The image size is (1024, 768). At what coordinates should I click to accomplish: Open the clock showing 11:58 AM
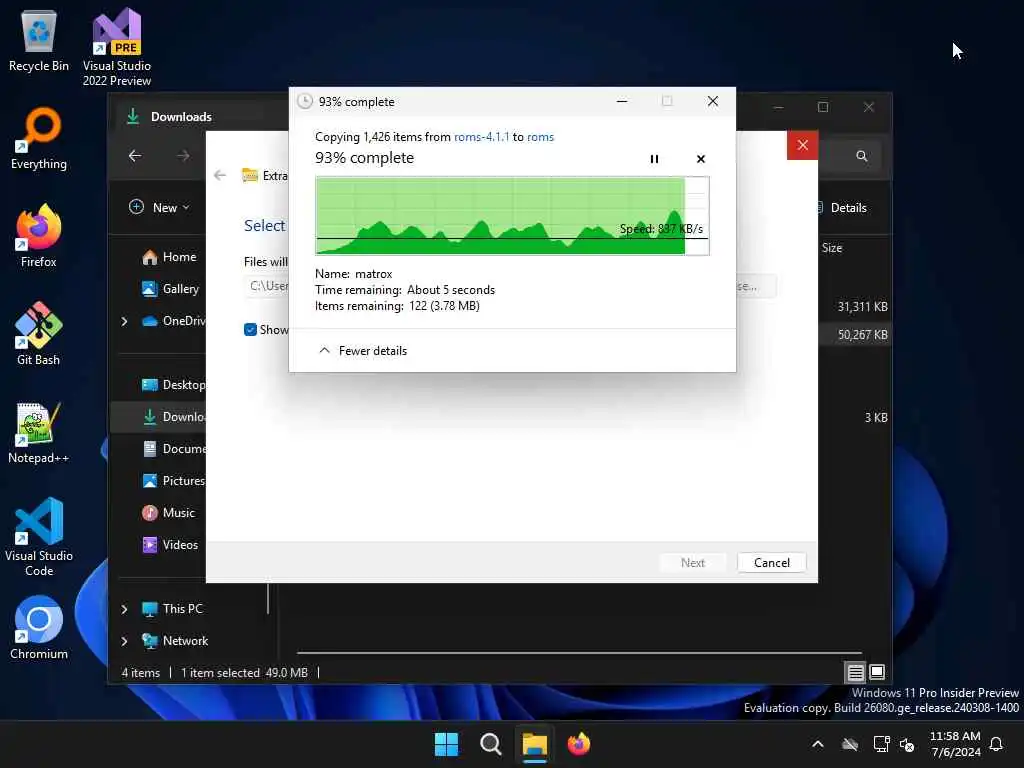pos(955,744)
